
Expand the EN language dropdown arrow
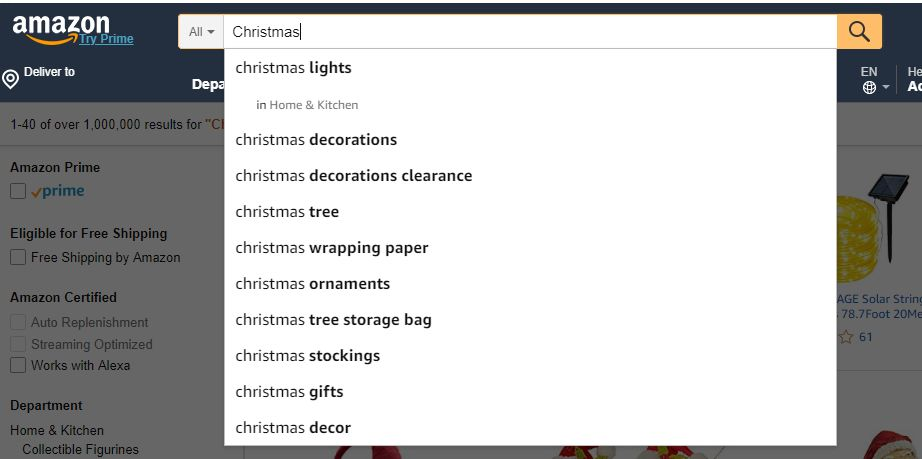pos(886,88)
